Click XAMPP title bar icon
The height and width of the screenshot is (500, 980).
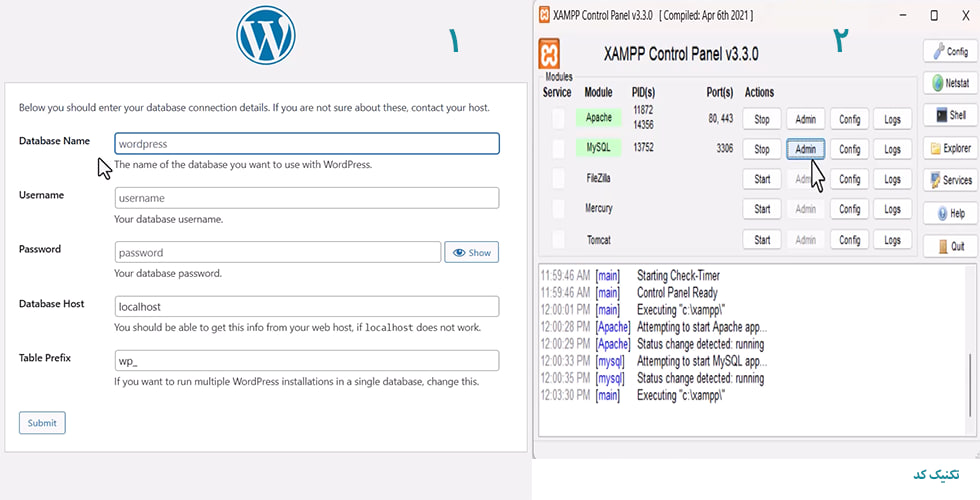(x=544, y=15)
